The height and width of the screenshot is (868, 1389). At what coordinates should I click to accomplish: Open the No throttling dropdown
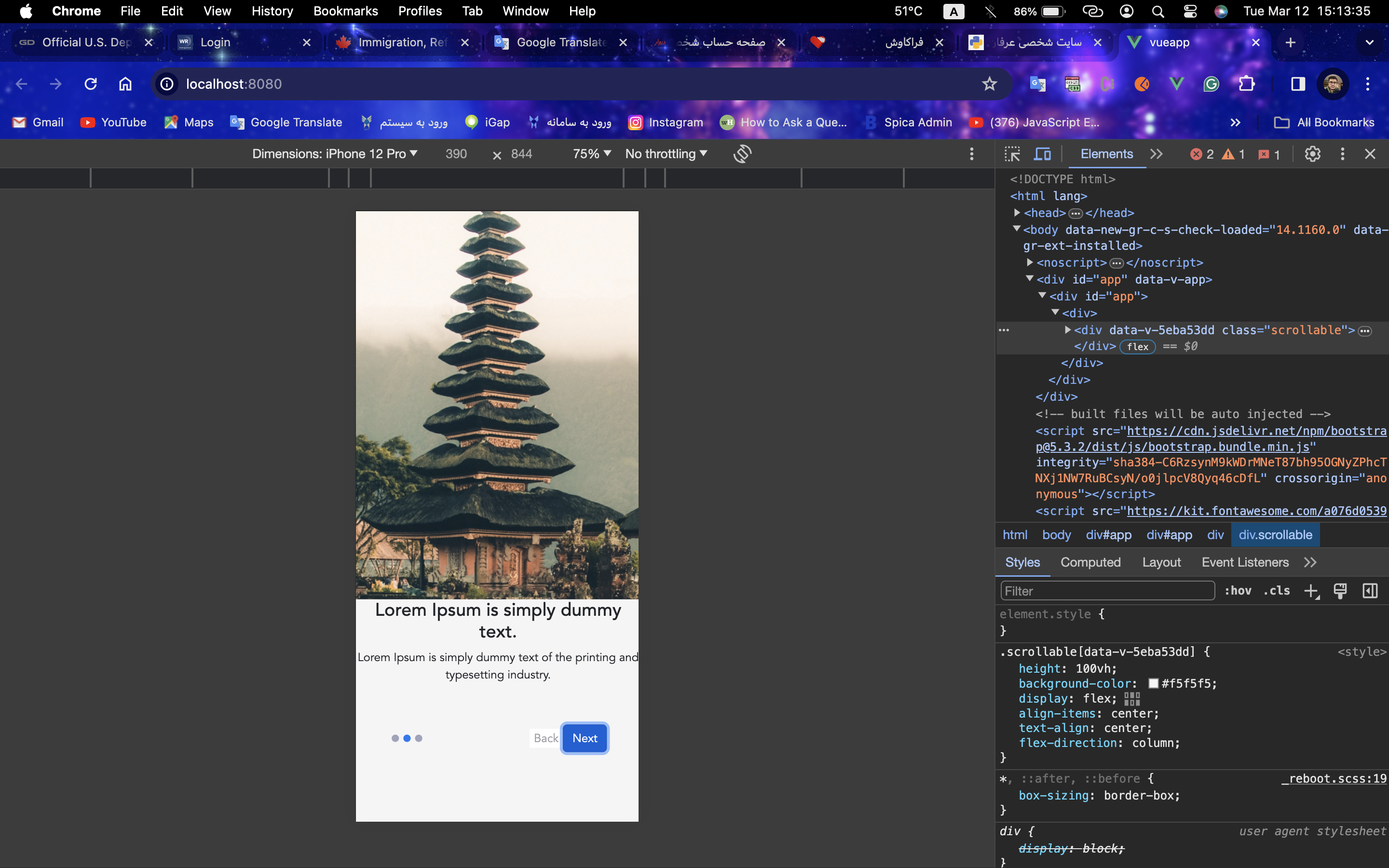(667, 154)
